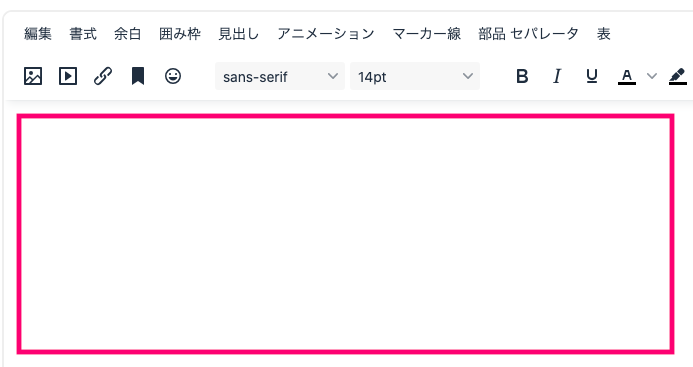Open the 囲み枠 menu
Screen dimensions: 693x367
click(x=180, y=34)
